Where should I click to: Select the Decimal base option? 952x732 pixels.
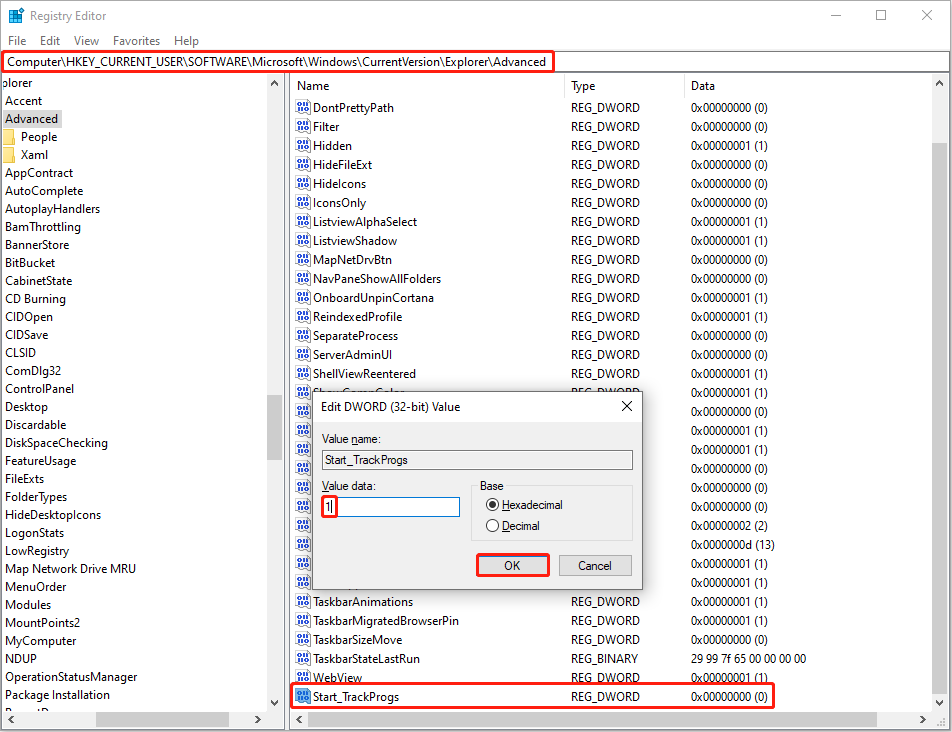[x=513, y=526]
